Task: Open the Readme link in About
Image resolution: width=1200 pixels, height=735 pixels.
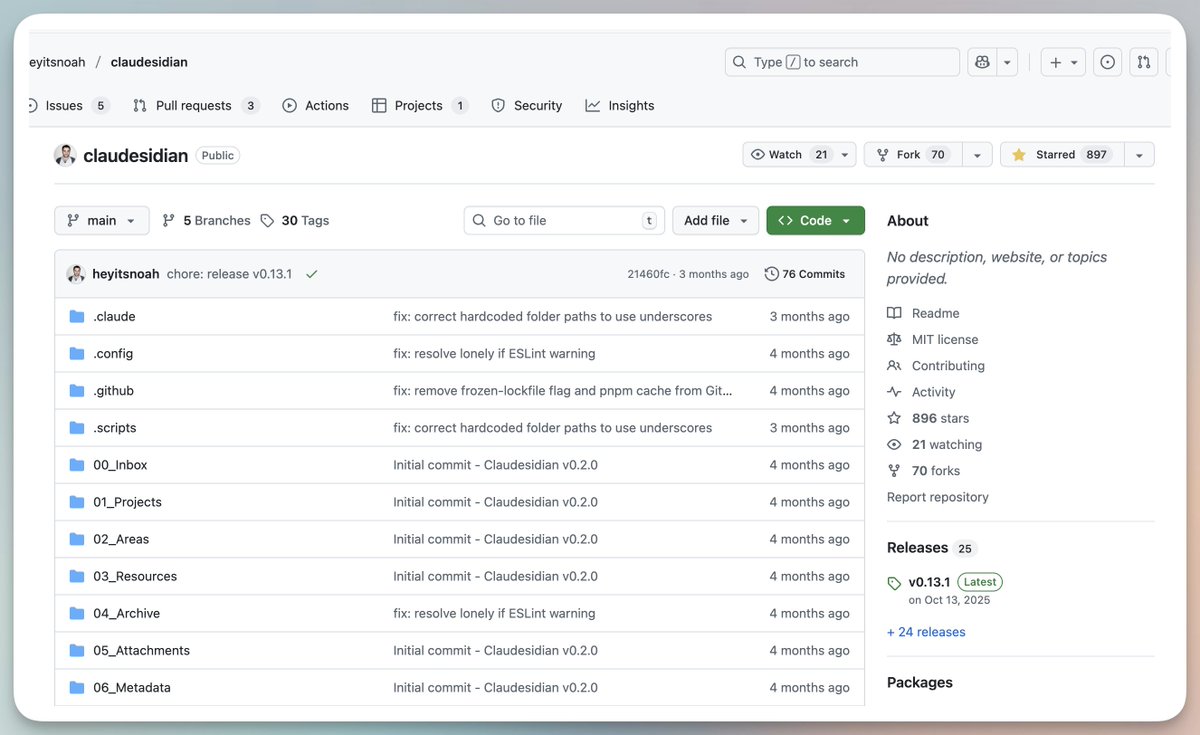Action: point(924,313)
